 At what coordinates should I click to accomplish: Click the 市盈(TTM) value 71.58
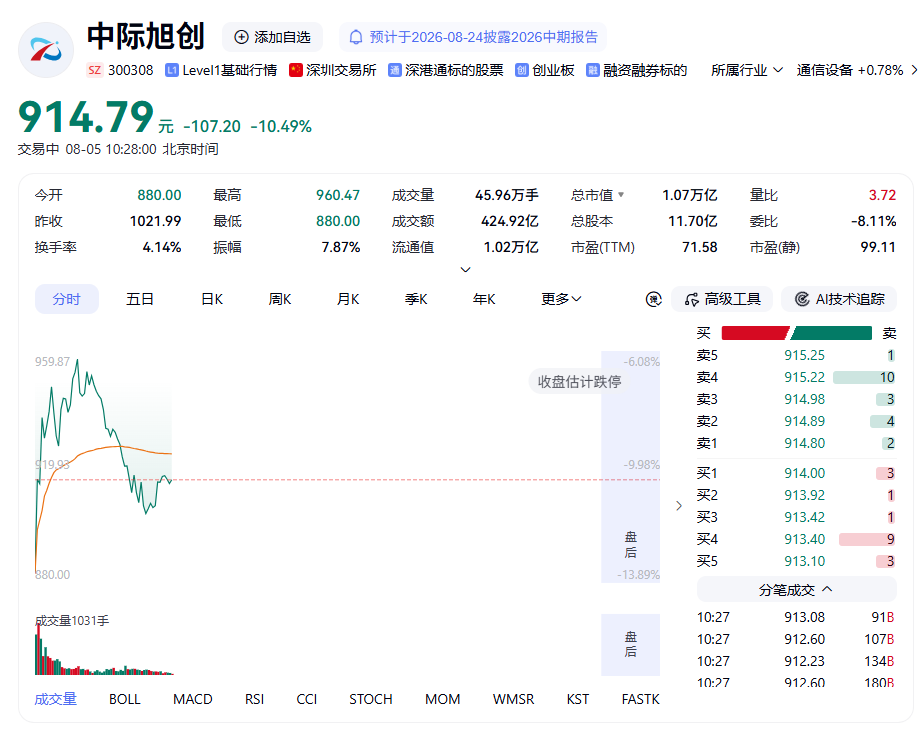(700, 247)
